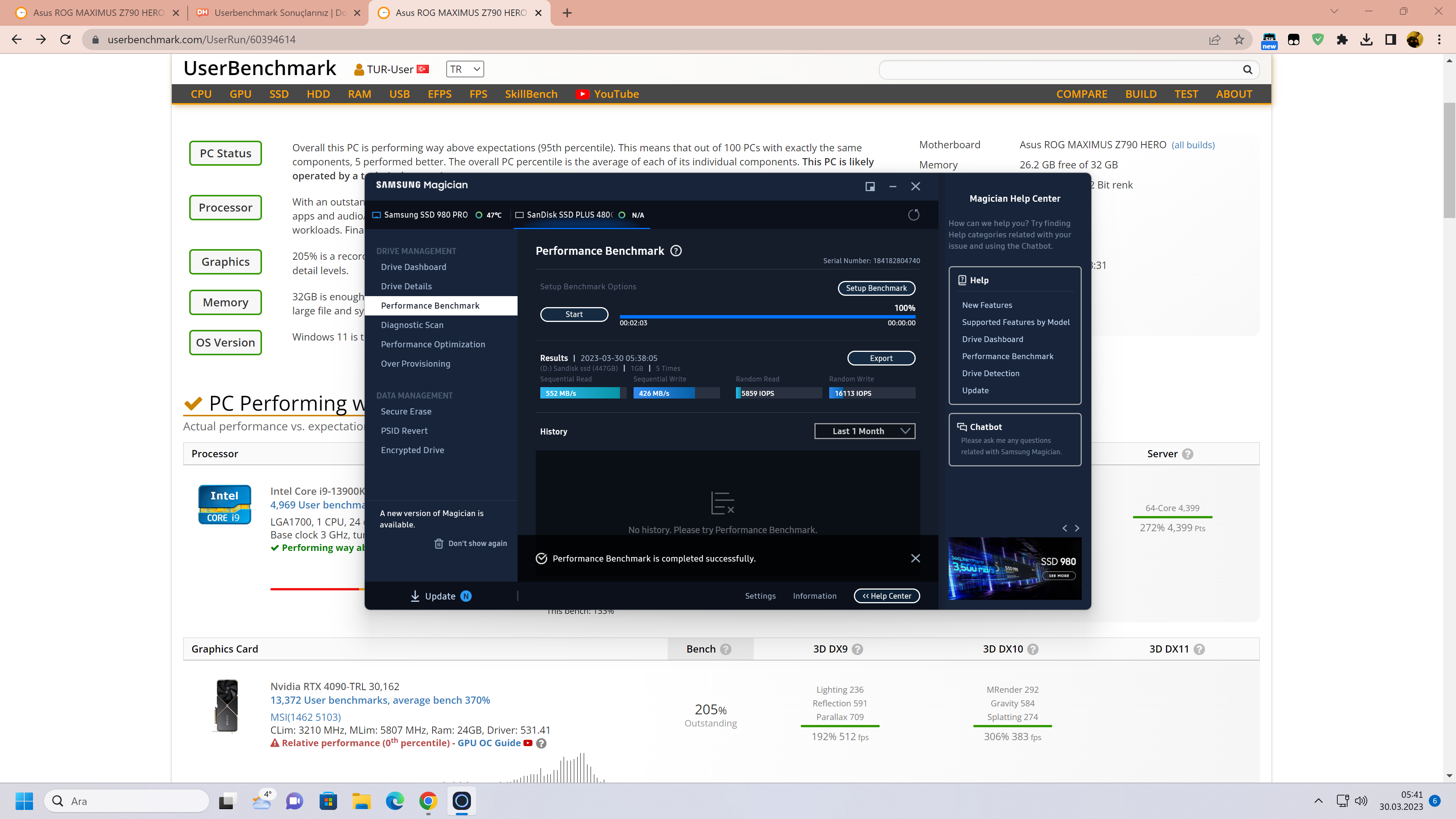
Task: Click the (all builds) link
Action: tap(1192, 145)
